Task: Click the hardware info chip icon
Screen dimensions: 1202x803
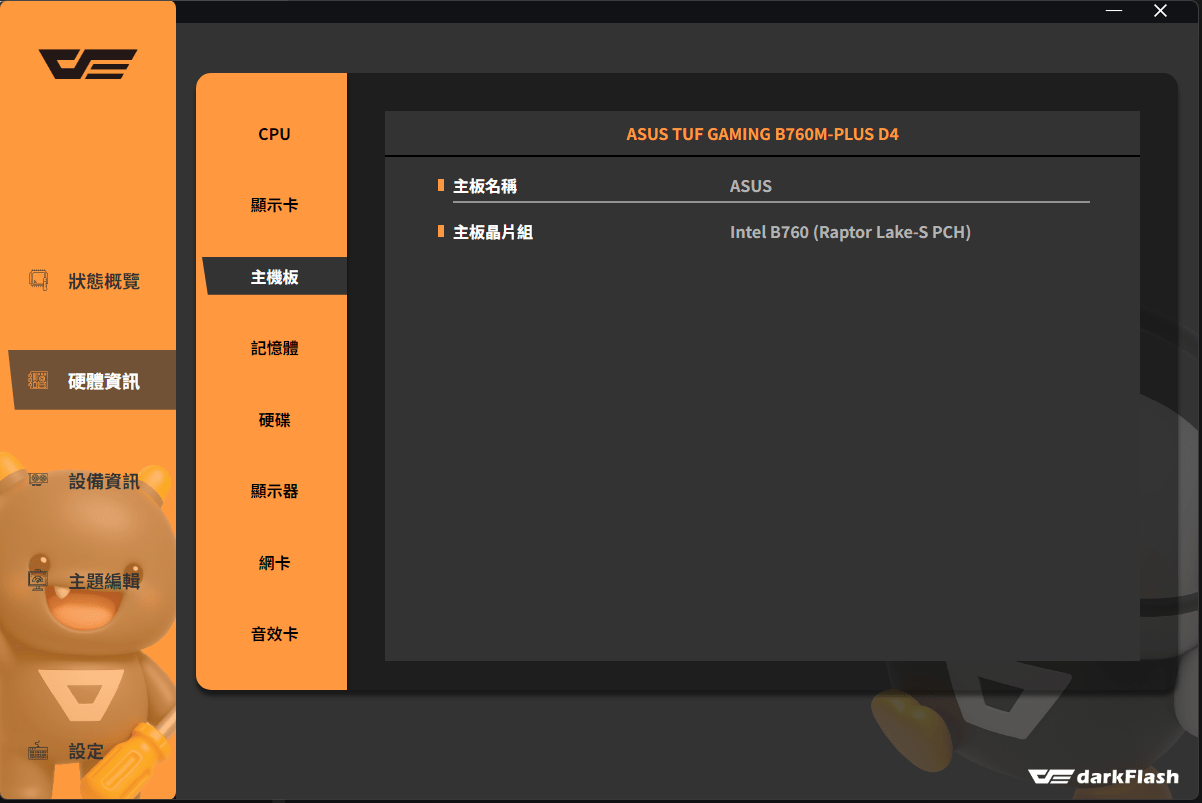Action: pos(38,381)
